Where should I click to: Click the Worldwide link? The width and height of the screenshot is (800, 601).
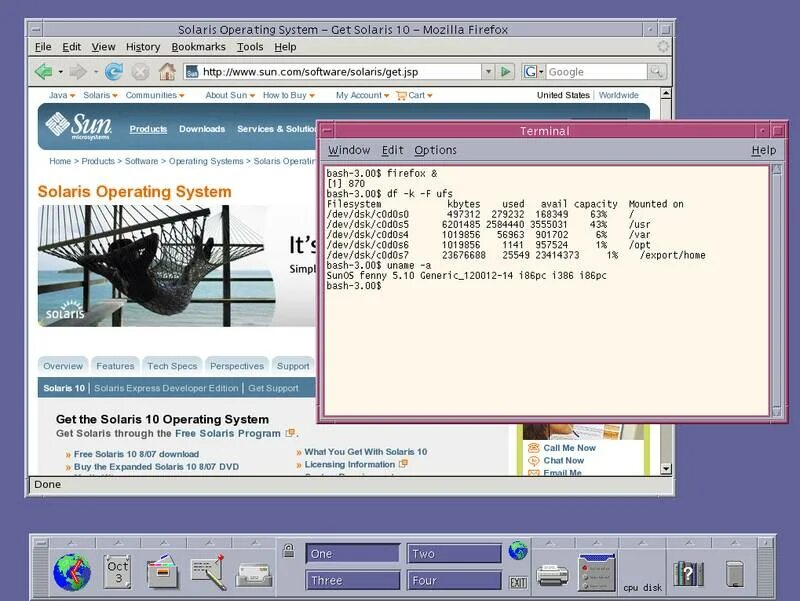tap(618, 95)
